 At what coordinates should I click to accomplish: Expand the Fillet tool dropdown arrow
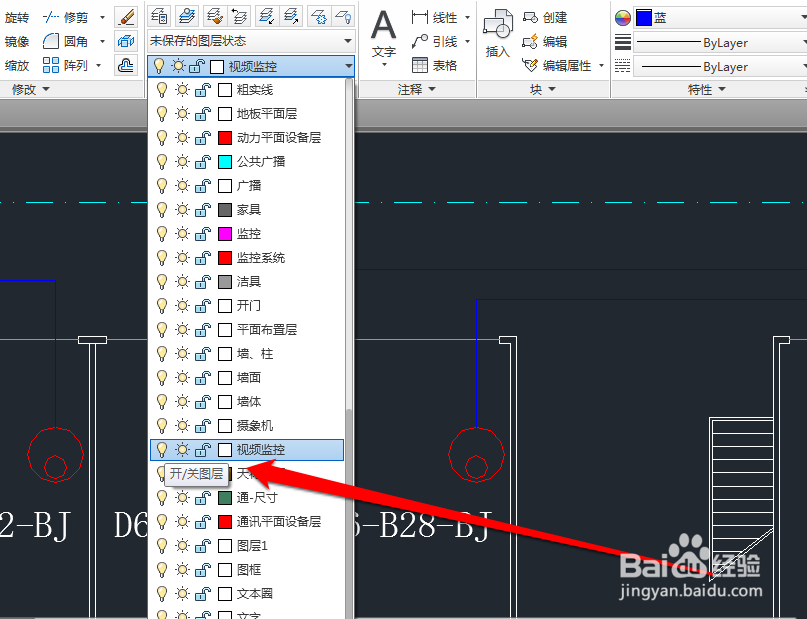click(102, 41)
